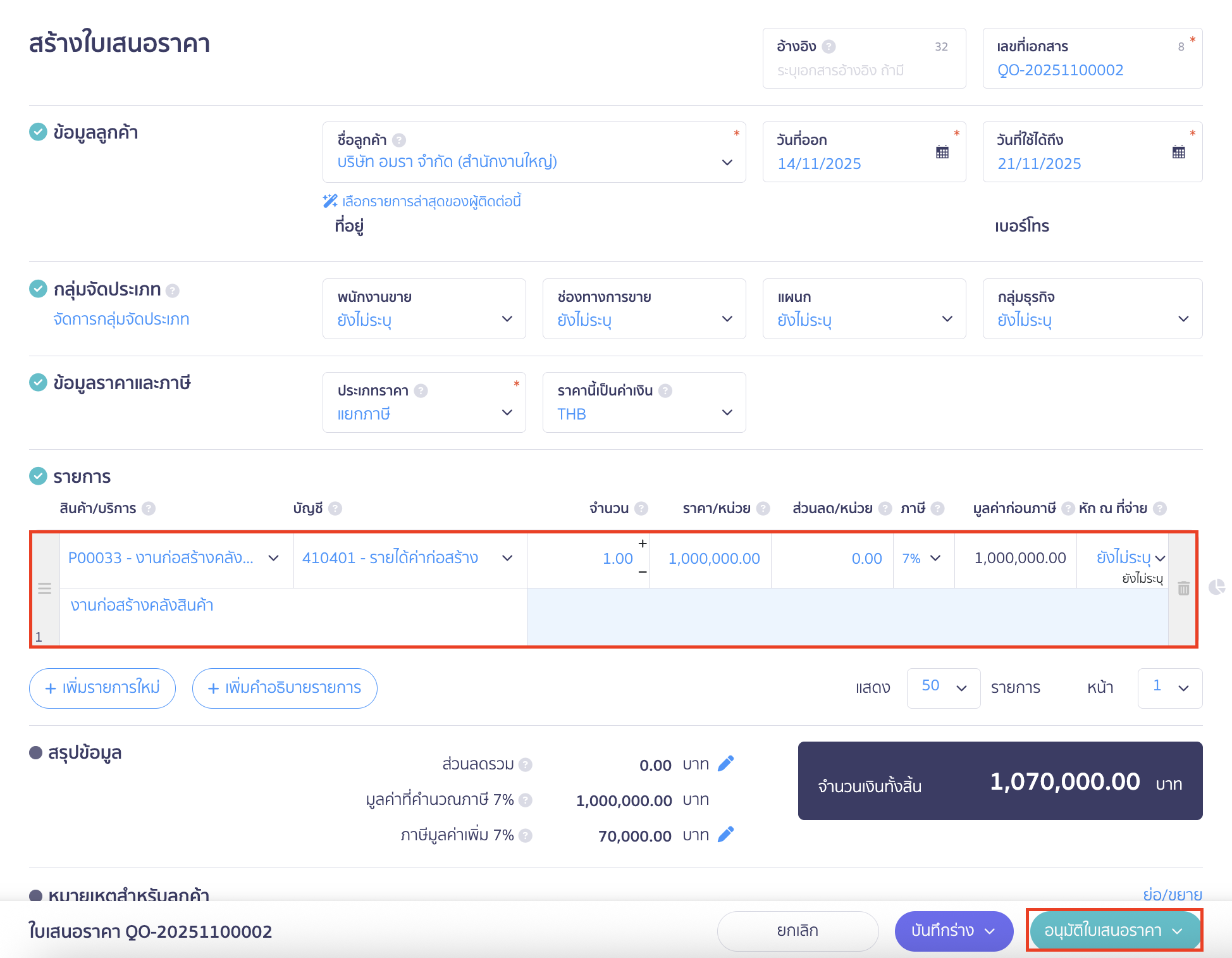Decrease quantity with the minus stepper
The width and height of the screenshot is (1232, 958).
coord(642,572)
